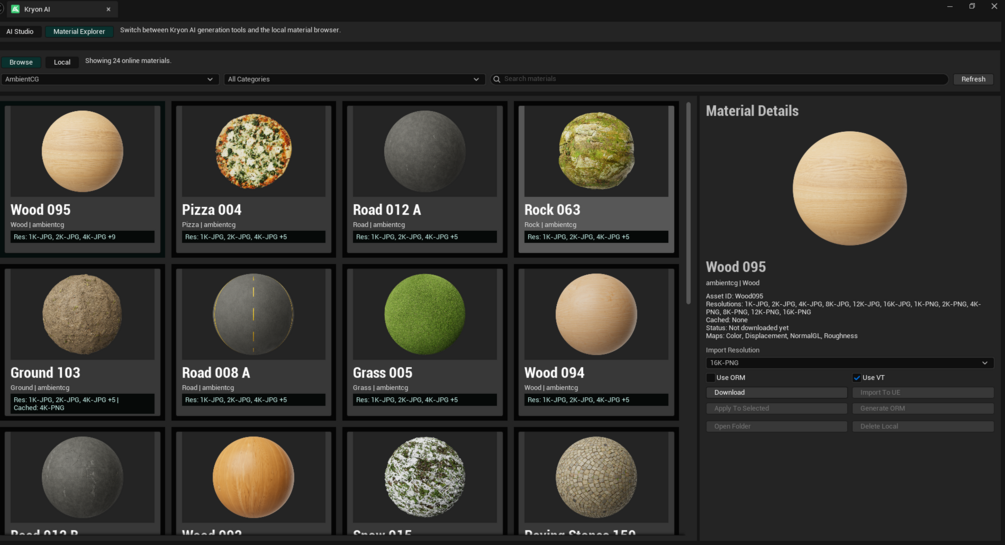The image size is (1005, 545).
Task: Click 'Res: 1K-JPG, 2K-JPG, 4K-JPG +9' on Wood 095
Action: click(x=64, y=237)
